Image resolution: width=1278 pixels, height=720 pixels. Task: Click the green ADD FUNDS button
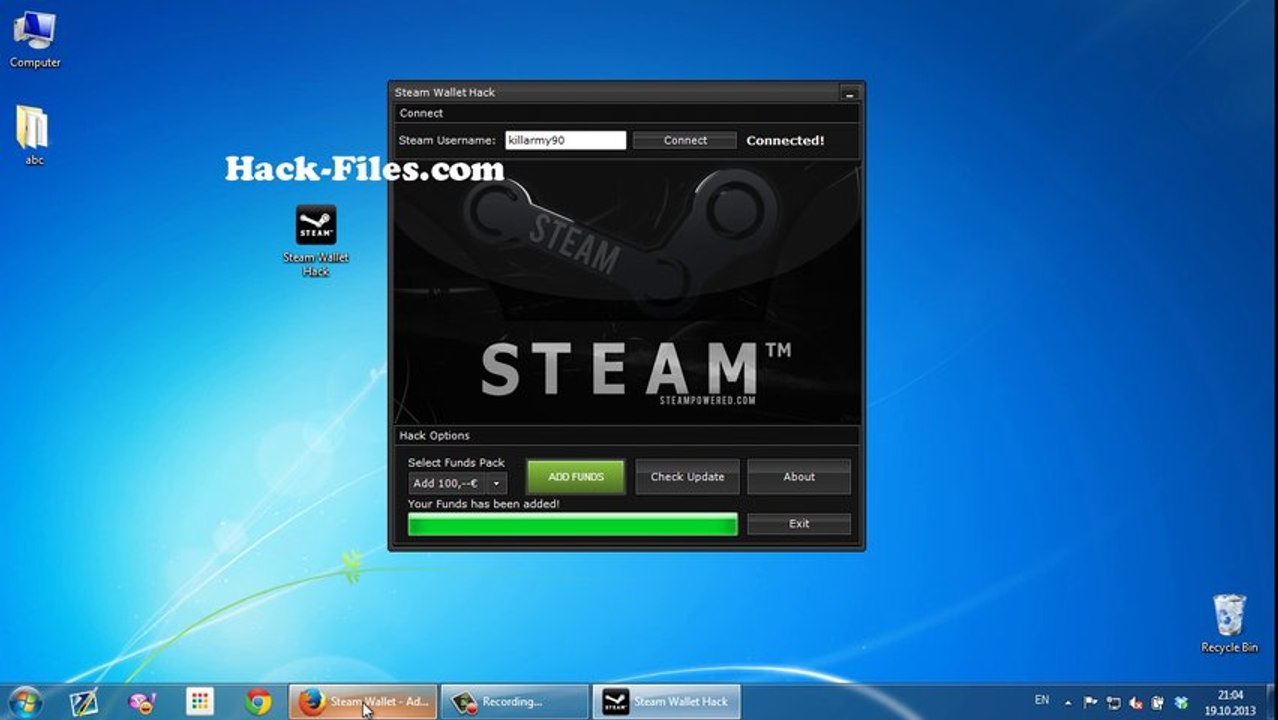tap(576, 477)
